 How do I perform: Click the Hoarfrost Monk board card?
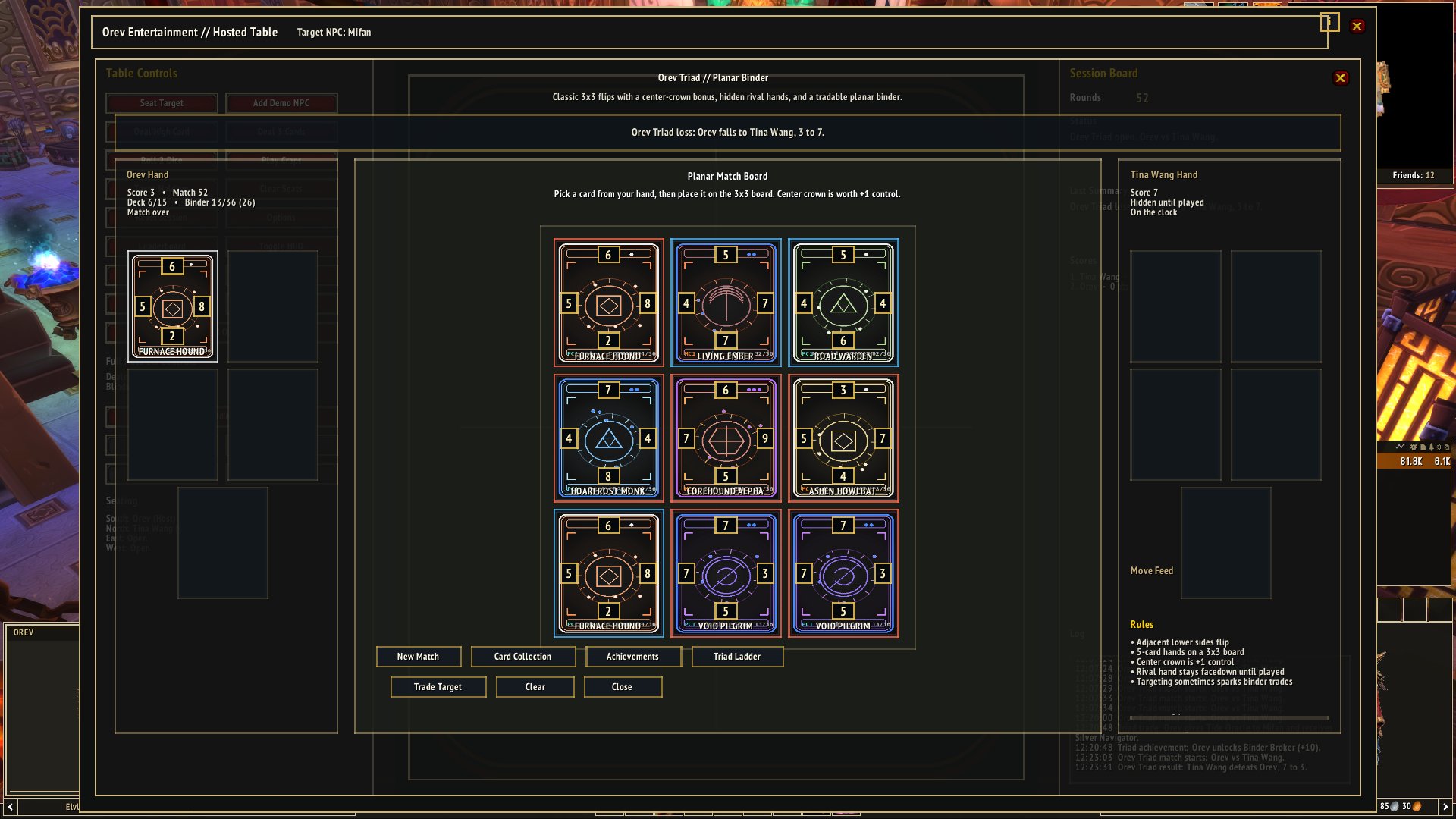608,438
